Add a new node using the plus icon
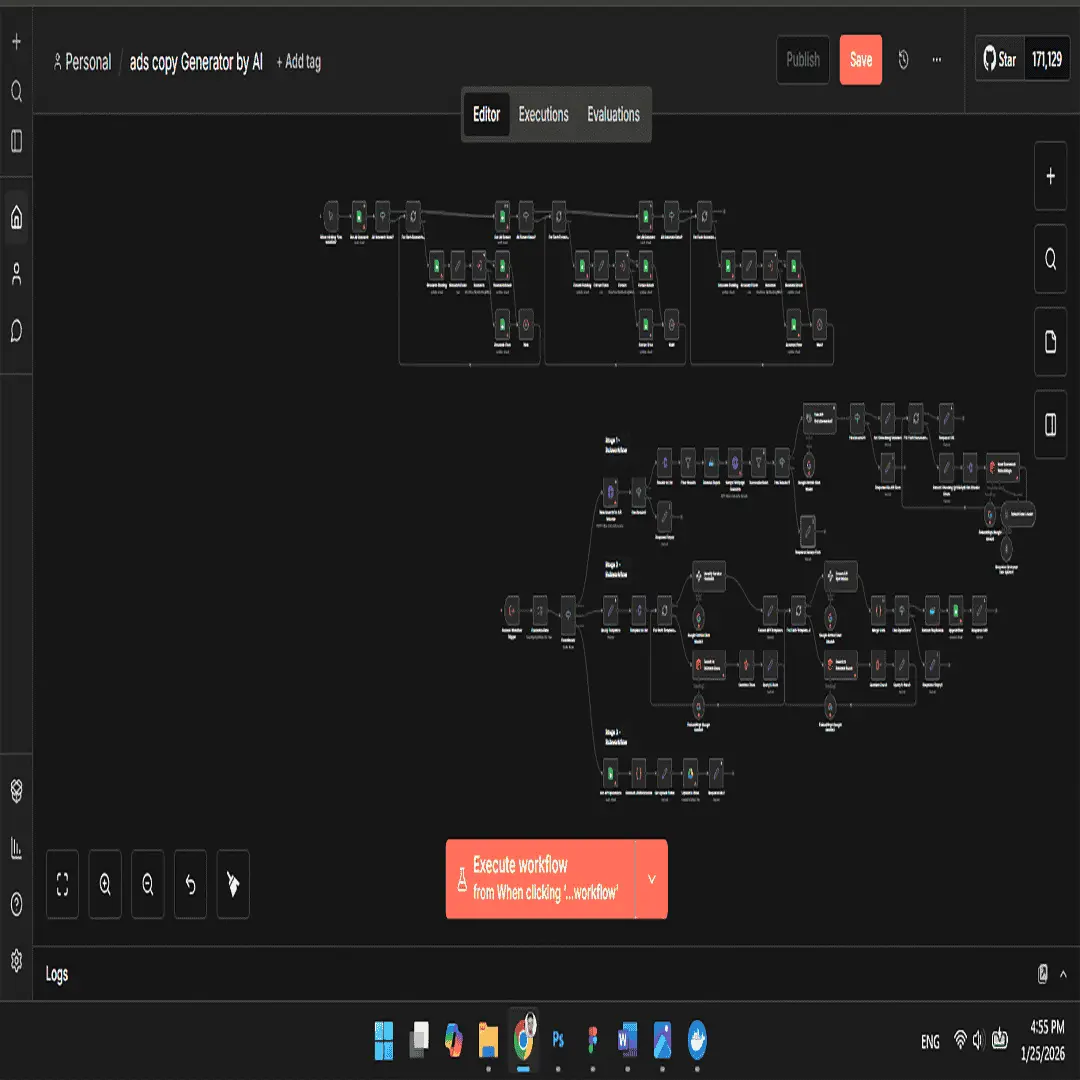 [x=1050, y=177]
